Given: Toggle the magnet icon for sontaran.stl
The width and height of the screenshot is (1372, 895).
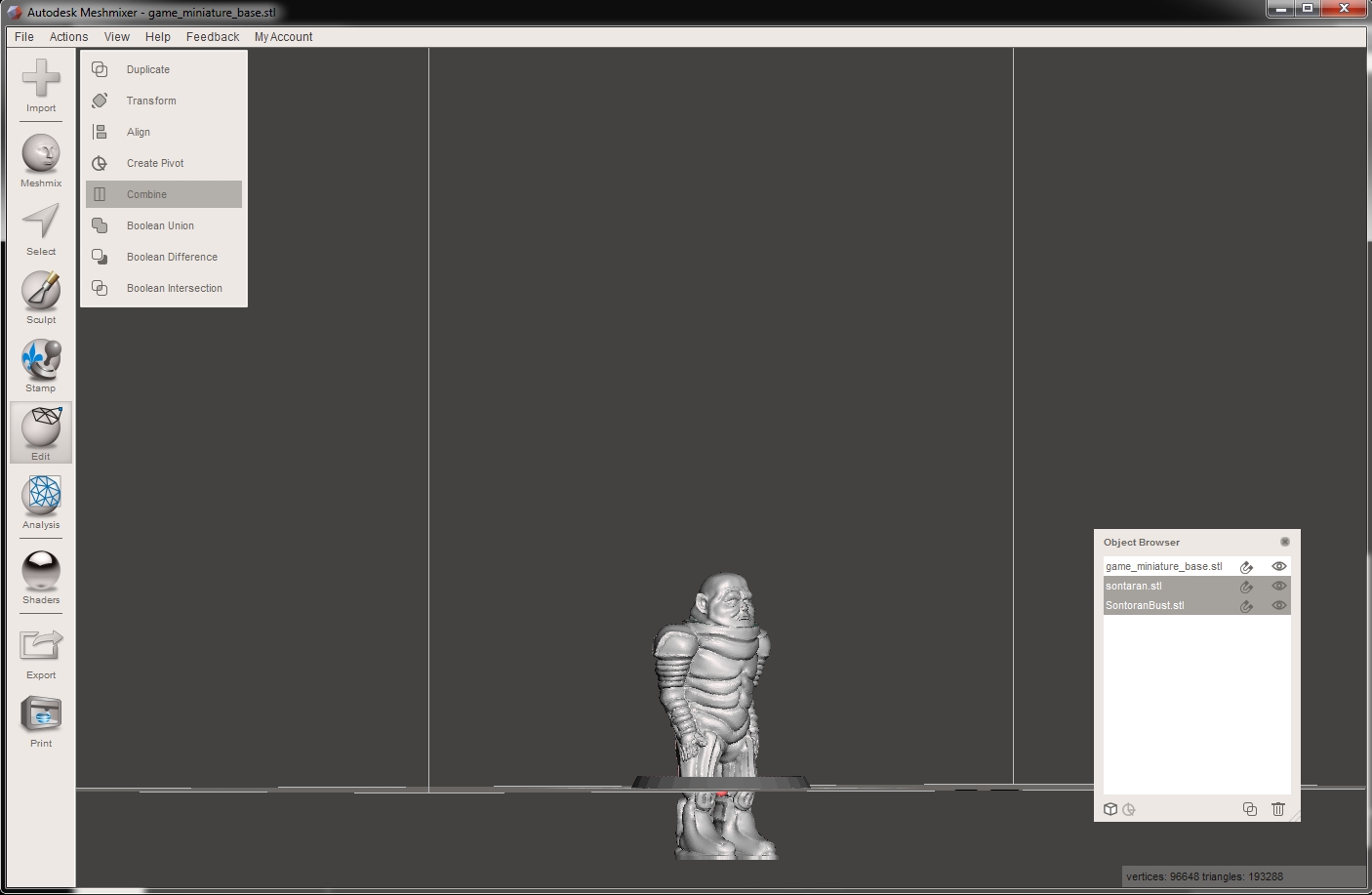Looking at the screenshot, I should (1246, 587).
